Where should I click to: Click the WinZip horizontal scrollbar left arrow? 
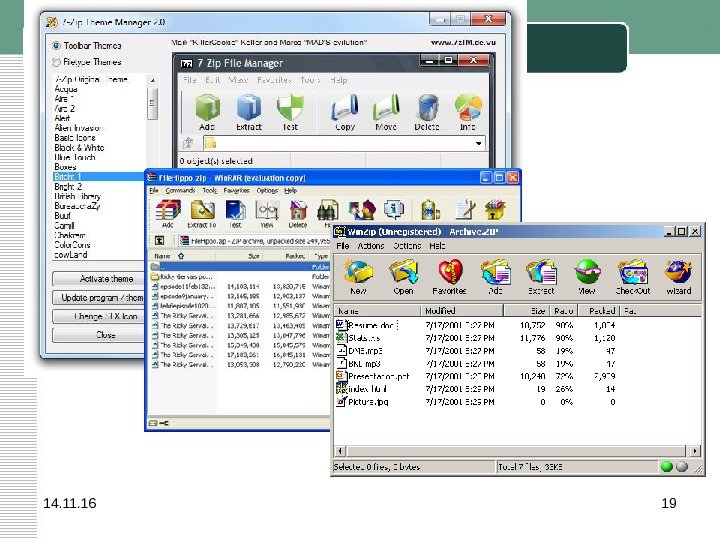340,451
